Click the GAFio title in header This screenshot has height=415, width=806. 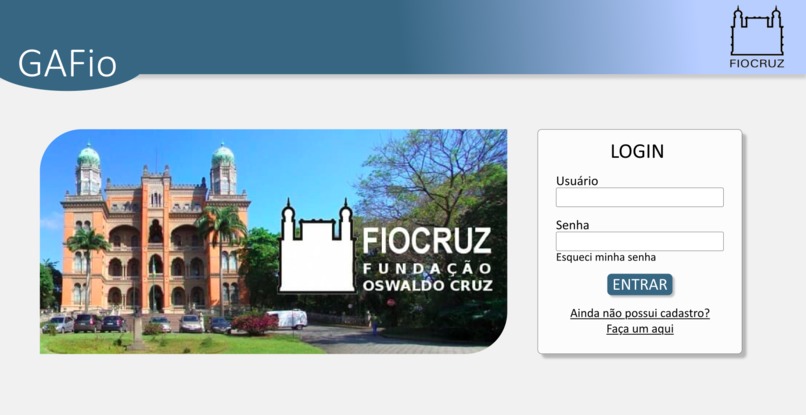(67, 64)
